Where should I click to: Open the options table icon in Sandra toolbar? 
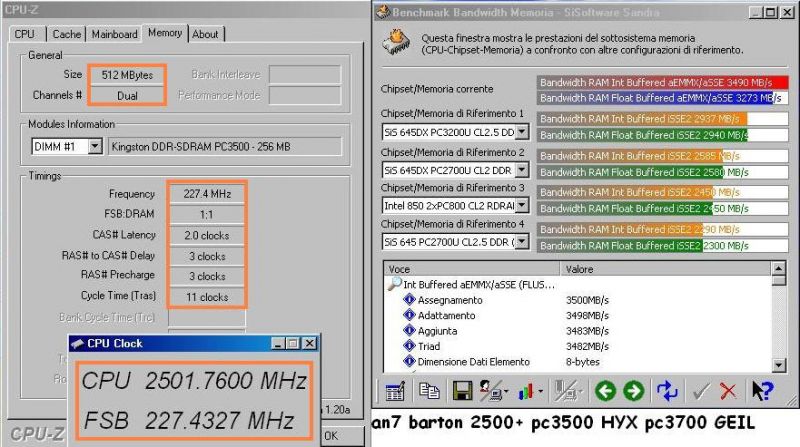point(394,391)
